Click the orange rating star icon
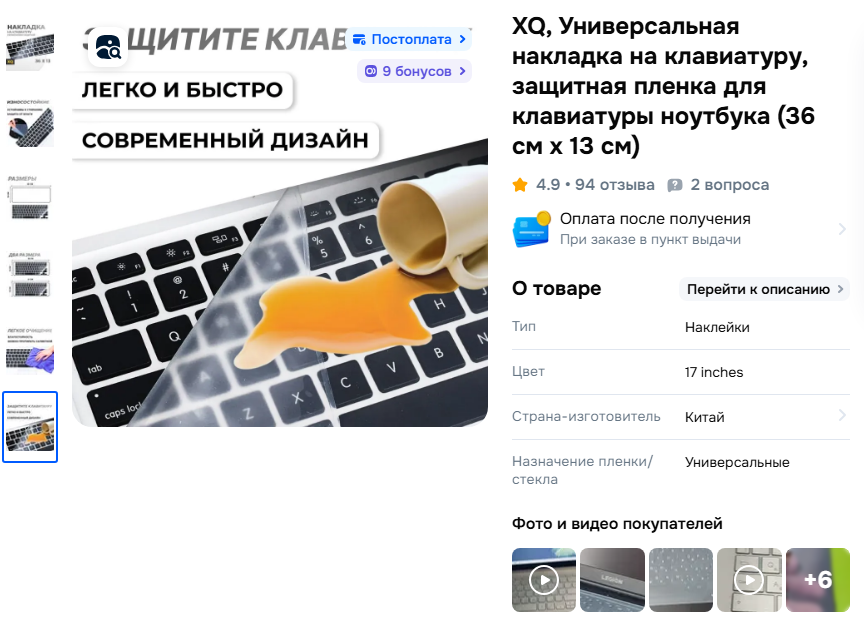 tap(520, 185)
